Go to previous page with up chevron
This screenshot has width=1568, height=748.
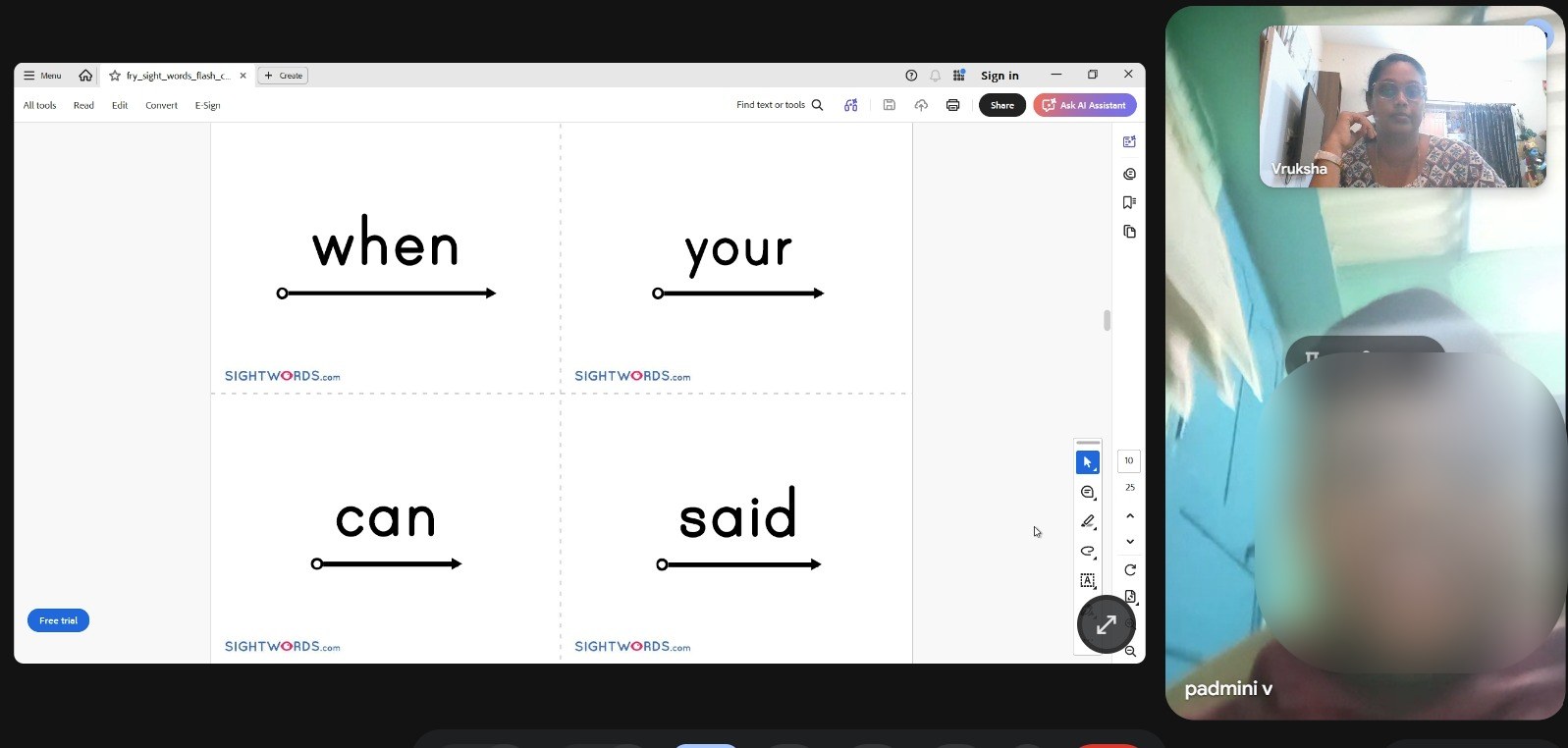tap(1130, 515)
